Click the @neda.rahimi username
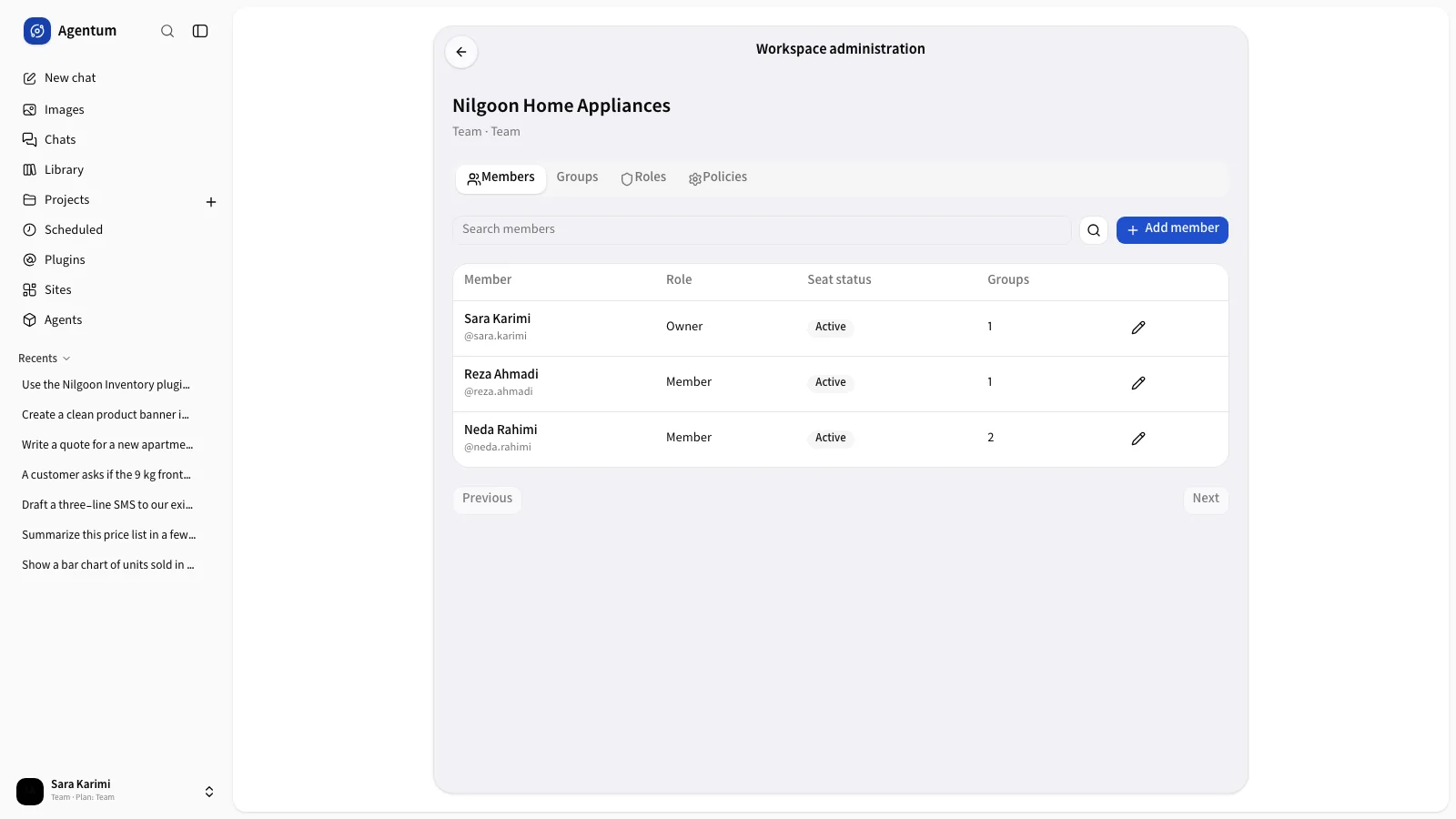 tap(498, 447)
